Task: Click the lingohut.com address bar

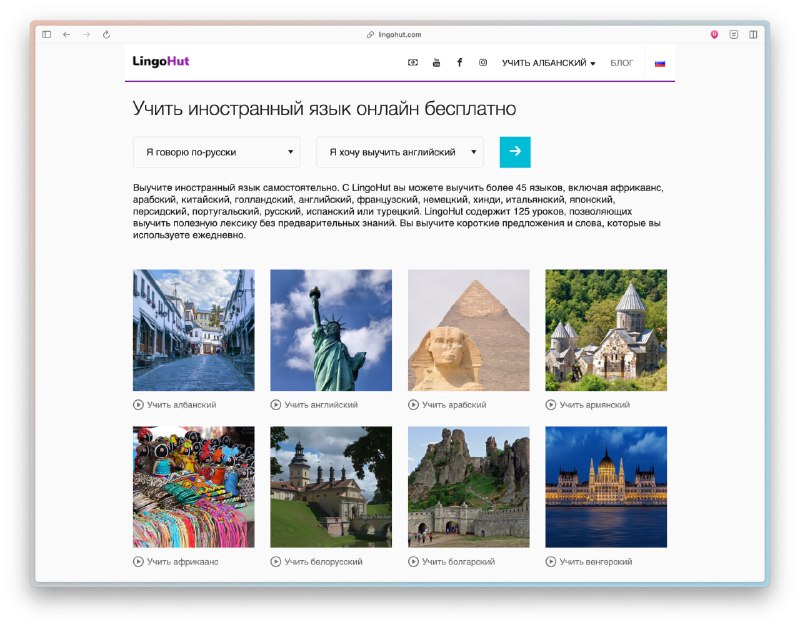Action: [400, 34]
